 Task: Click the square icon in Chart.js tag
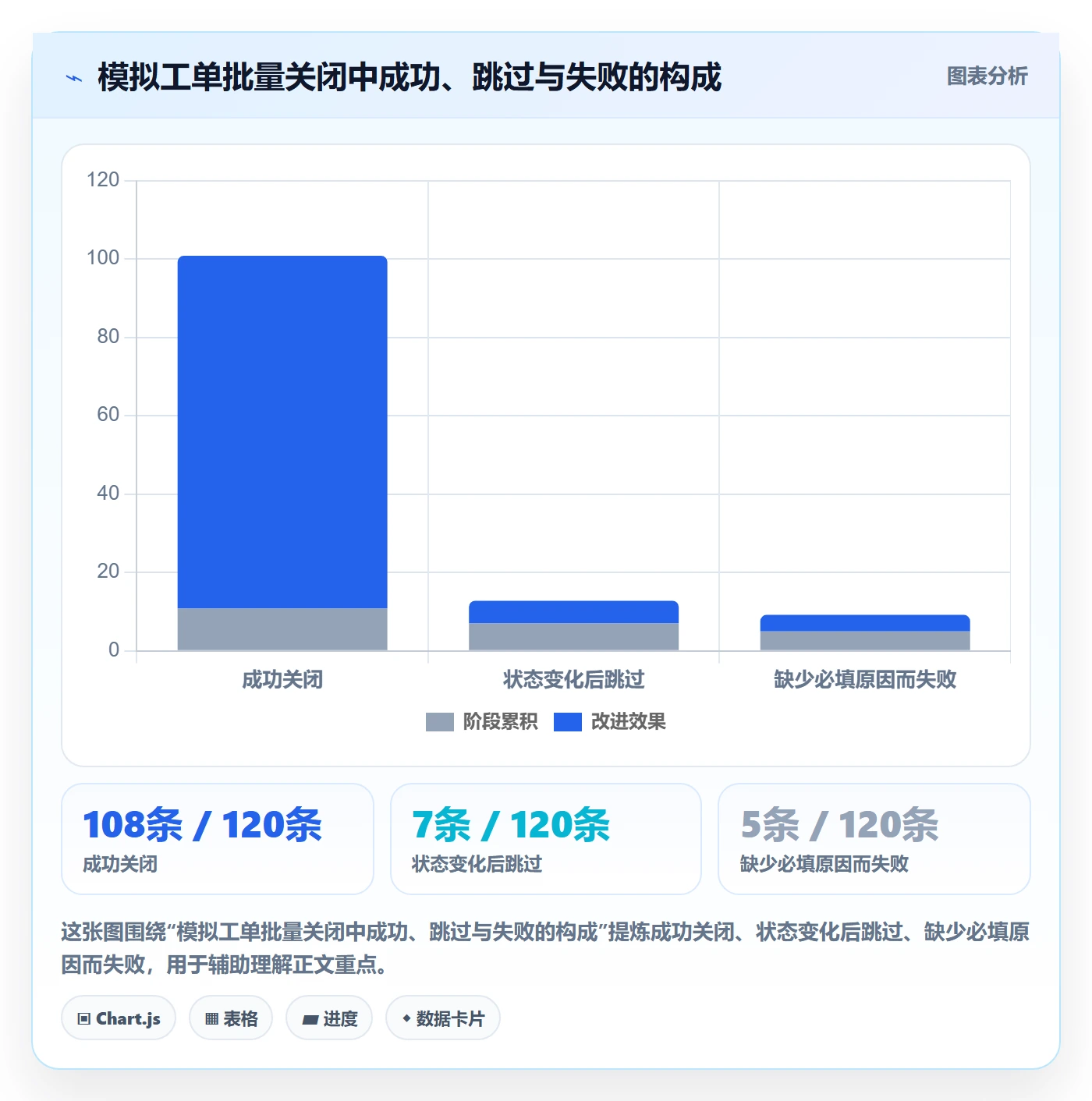point(84,1018)
